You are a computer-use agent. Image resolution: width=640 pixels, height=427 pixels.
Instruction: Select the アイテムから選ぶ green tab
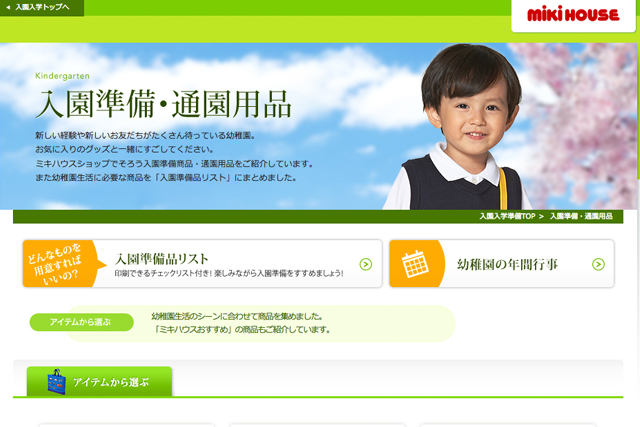click(x=99, y=381)
